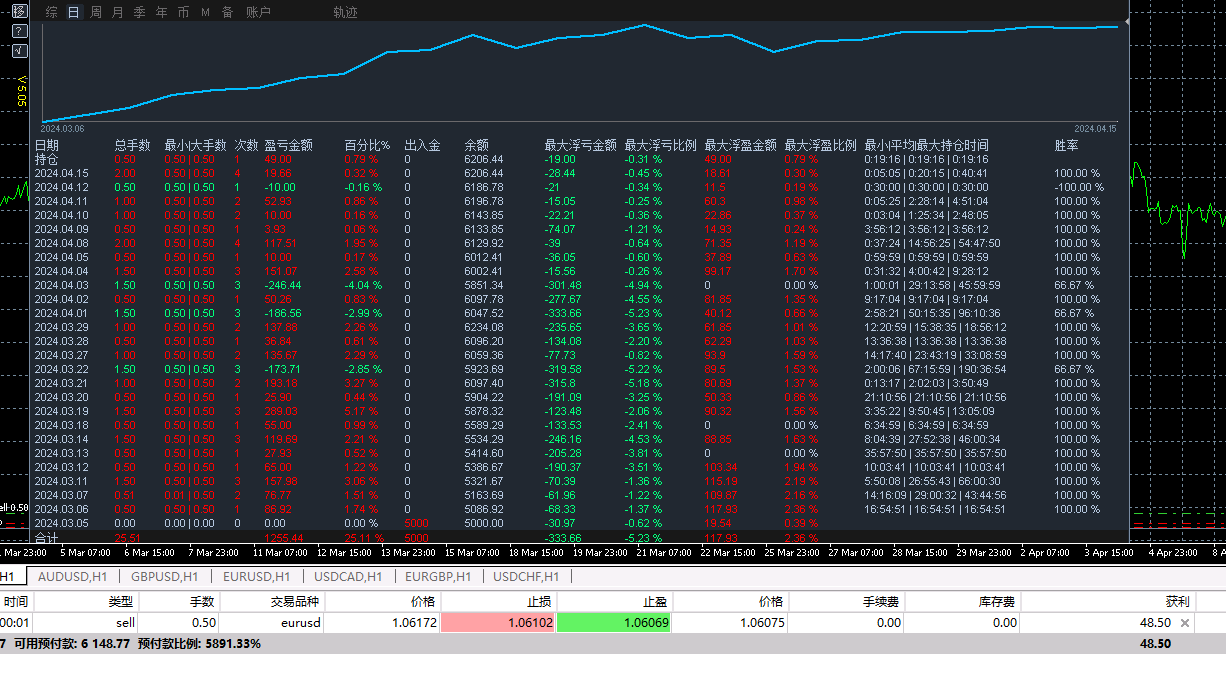Show the 月 monthly statistics view

(x=118, y=12)
